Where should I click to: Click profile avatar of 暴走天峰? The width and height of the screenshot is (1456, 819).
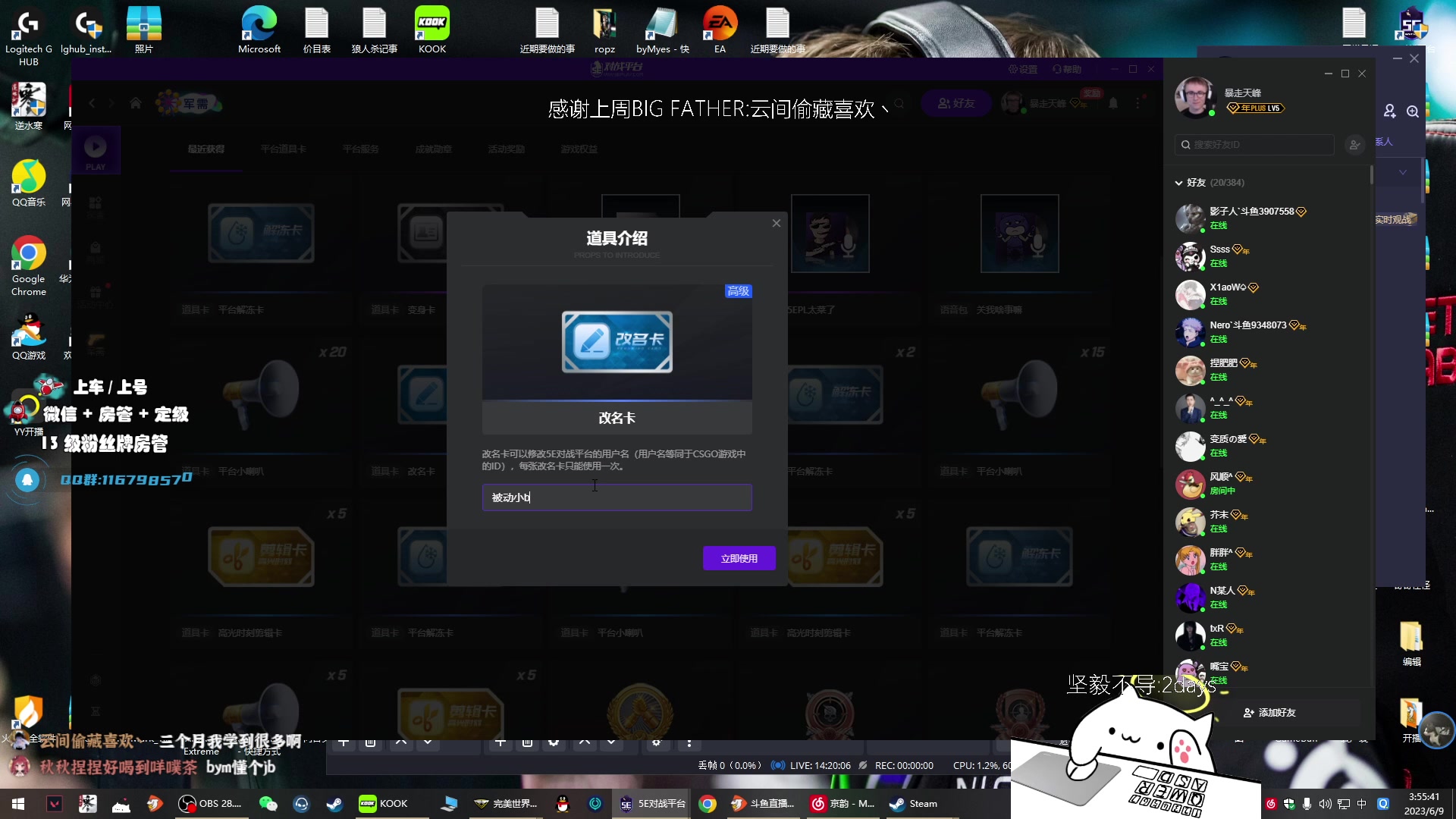1195,97
